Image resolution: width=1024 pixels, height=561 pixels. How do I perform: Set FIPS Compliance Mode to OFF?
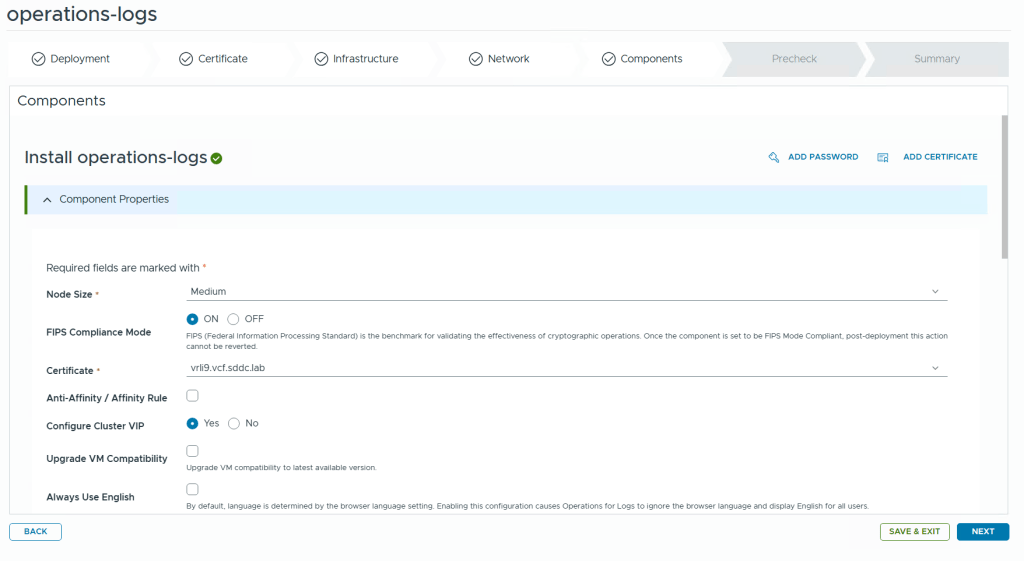coord(233,319)
